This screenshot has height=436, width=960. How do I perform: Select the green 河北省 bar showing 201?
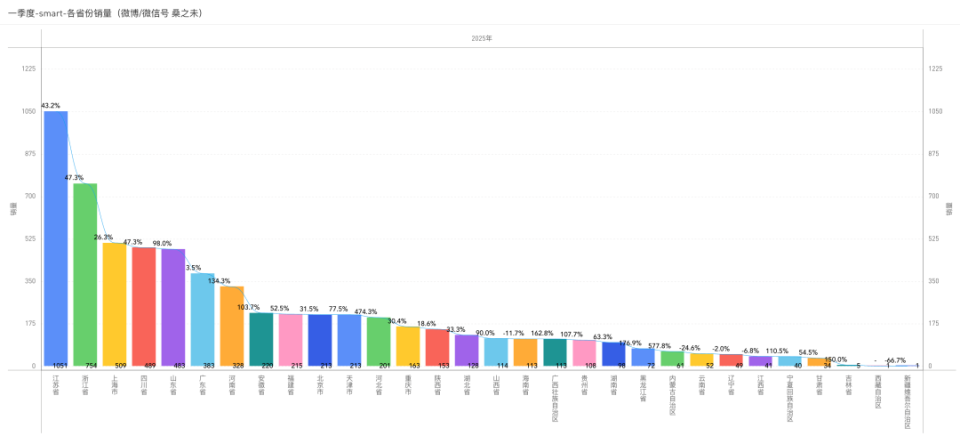click(379, 342)
